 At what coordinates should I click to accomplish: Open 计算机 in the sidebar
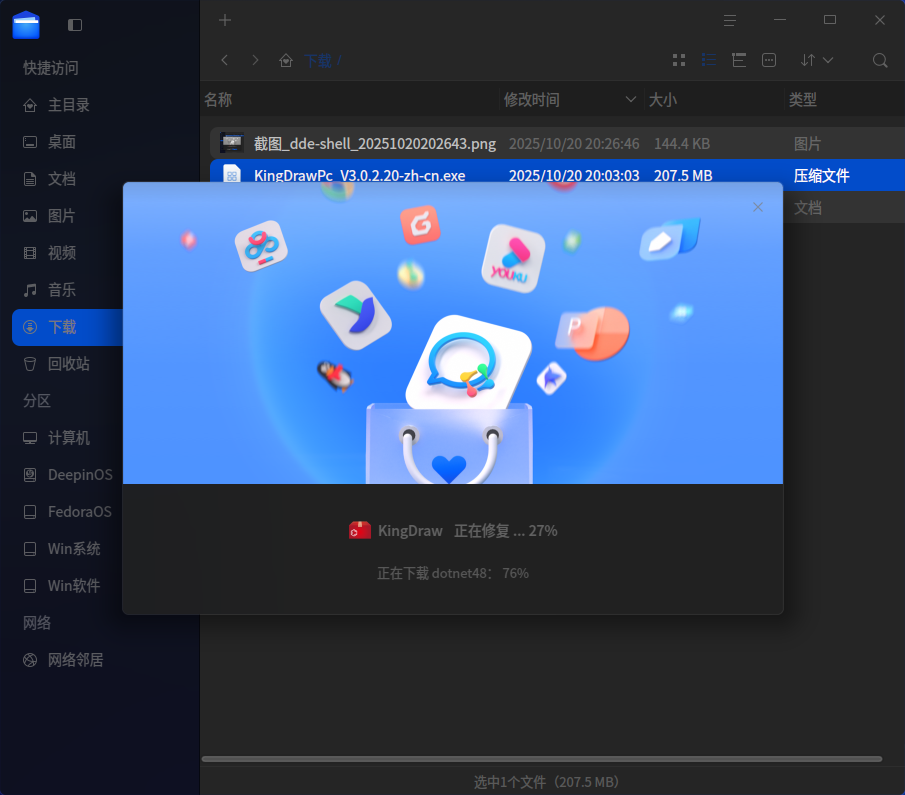pos(69,438)
